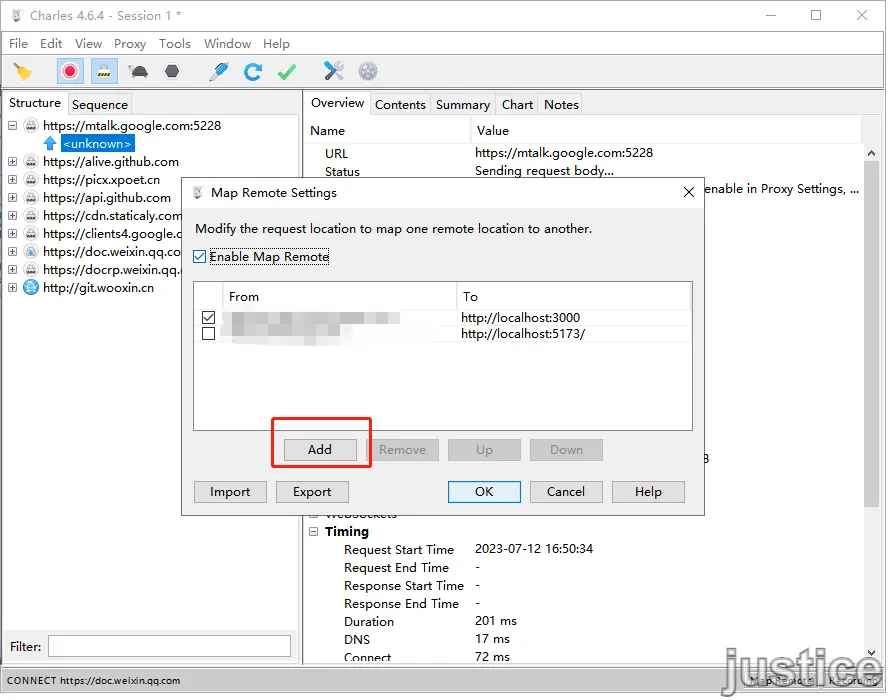Open the Settings gear icon

coord(368,72)
